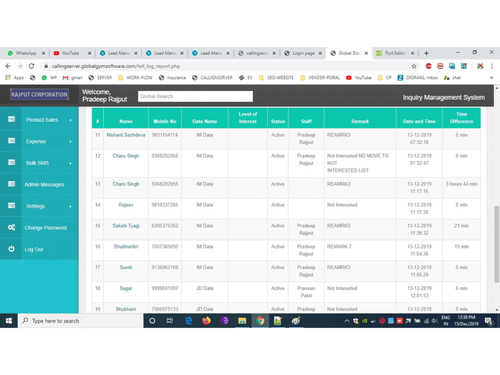Go back with the browser back arrow
The width and height of the screenshot is (500, 375).
pyautogui.click(x=8, y=66)
